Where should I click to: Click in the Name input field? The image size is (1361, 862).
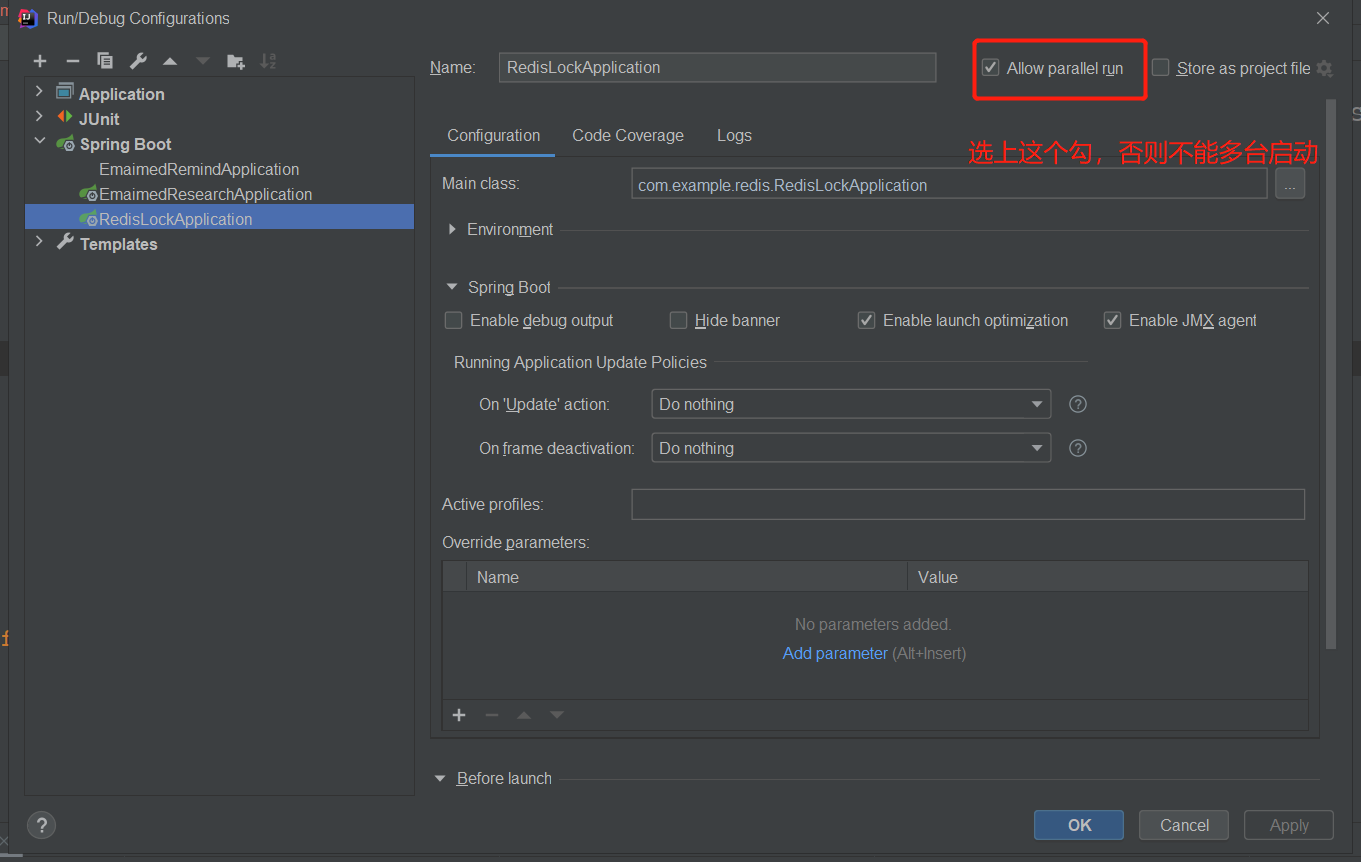(x=717, y=67)
